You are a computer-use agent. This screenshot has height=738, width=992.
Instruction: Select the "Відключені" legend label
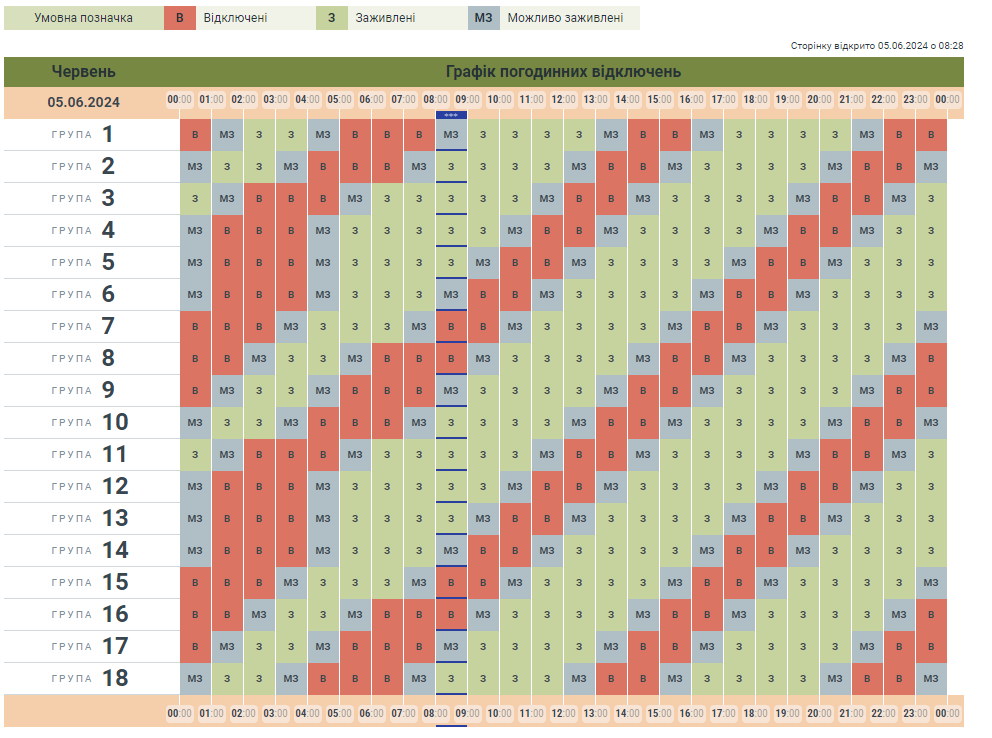[x=232, y=18]
